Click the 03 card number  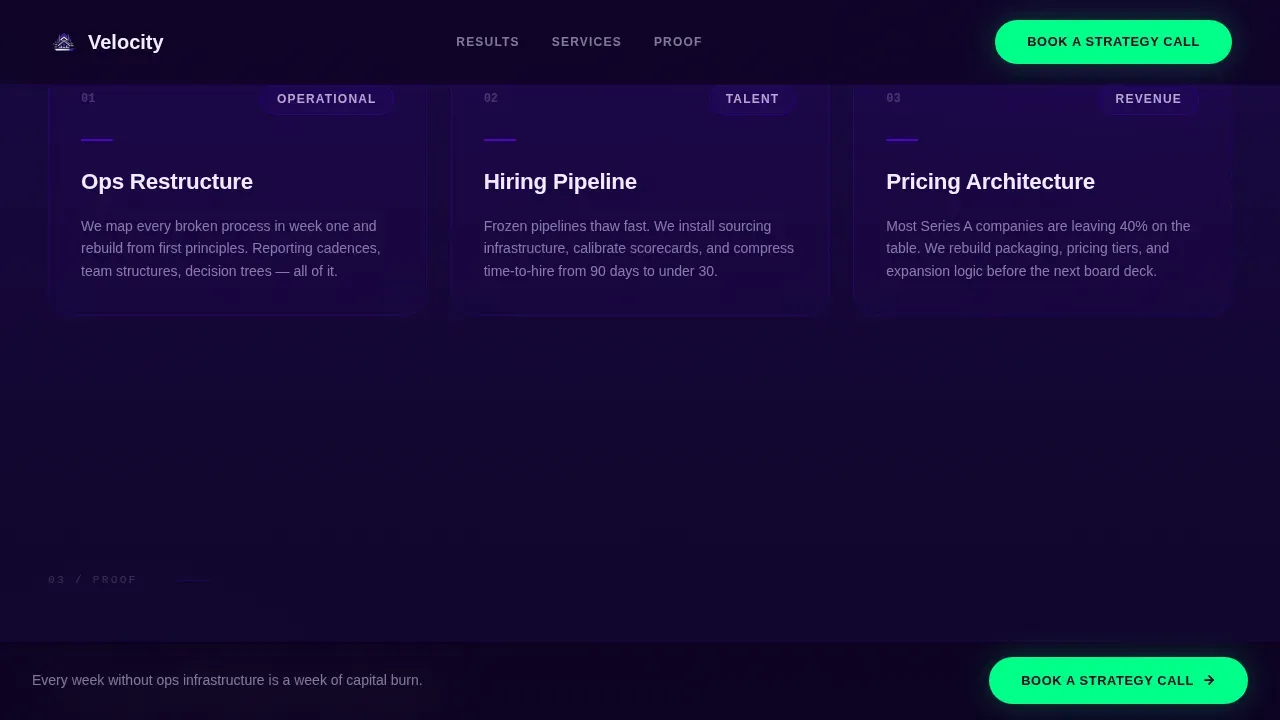pyautogui.click(x=893, y=98)
